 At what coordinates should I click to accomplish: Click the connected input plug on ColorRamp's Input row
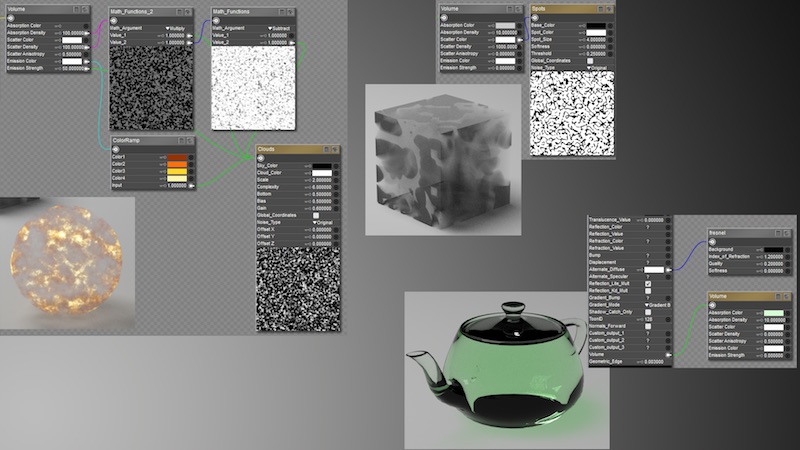click(x=192, y=186)
